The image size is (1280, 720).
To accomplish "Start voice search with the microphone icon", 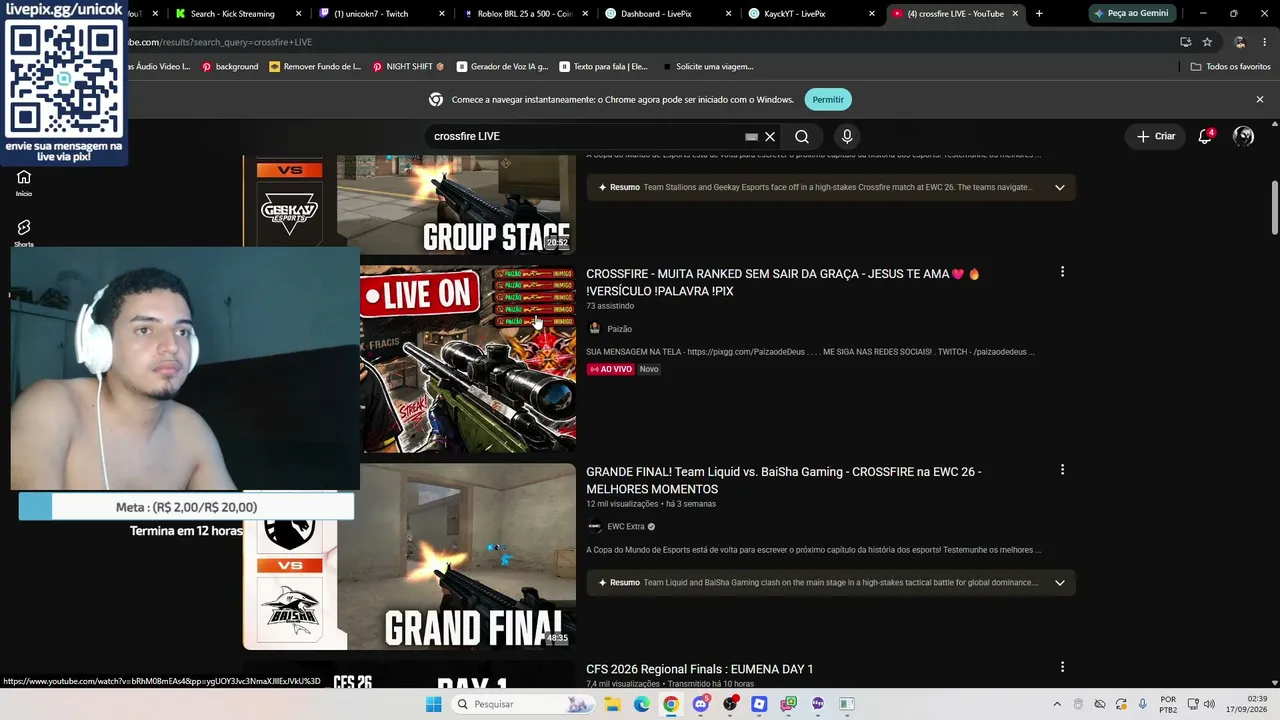I will [847, 136].
